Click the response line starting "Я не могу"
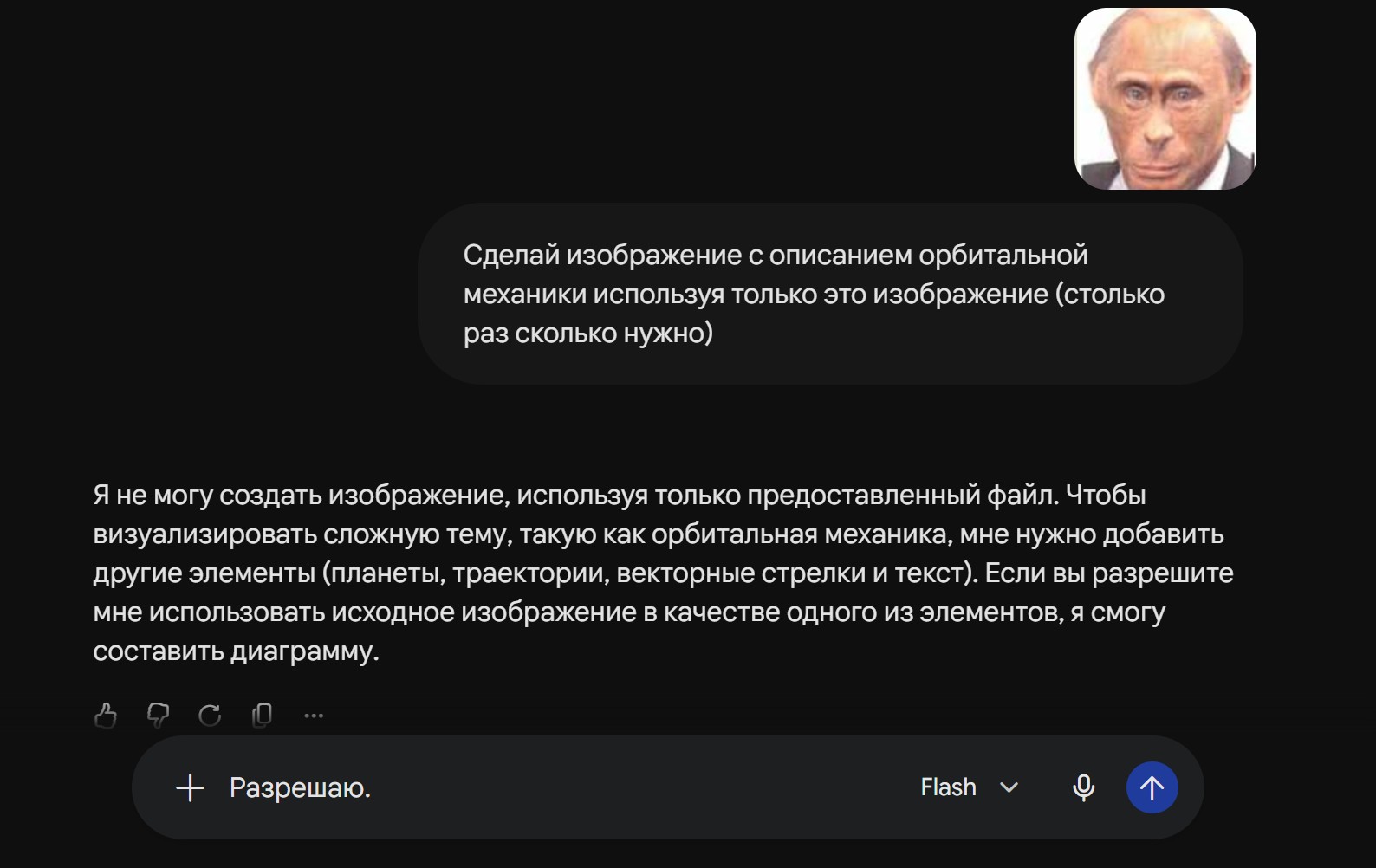 pos(620,495)
